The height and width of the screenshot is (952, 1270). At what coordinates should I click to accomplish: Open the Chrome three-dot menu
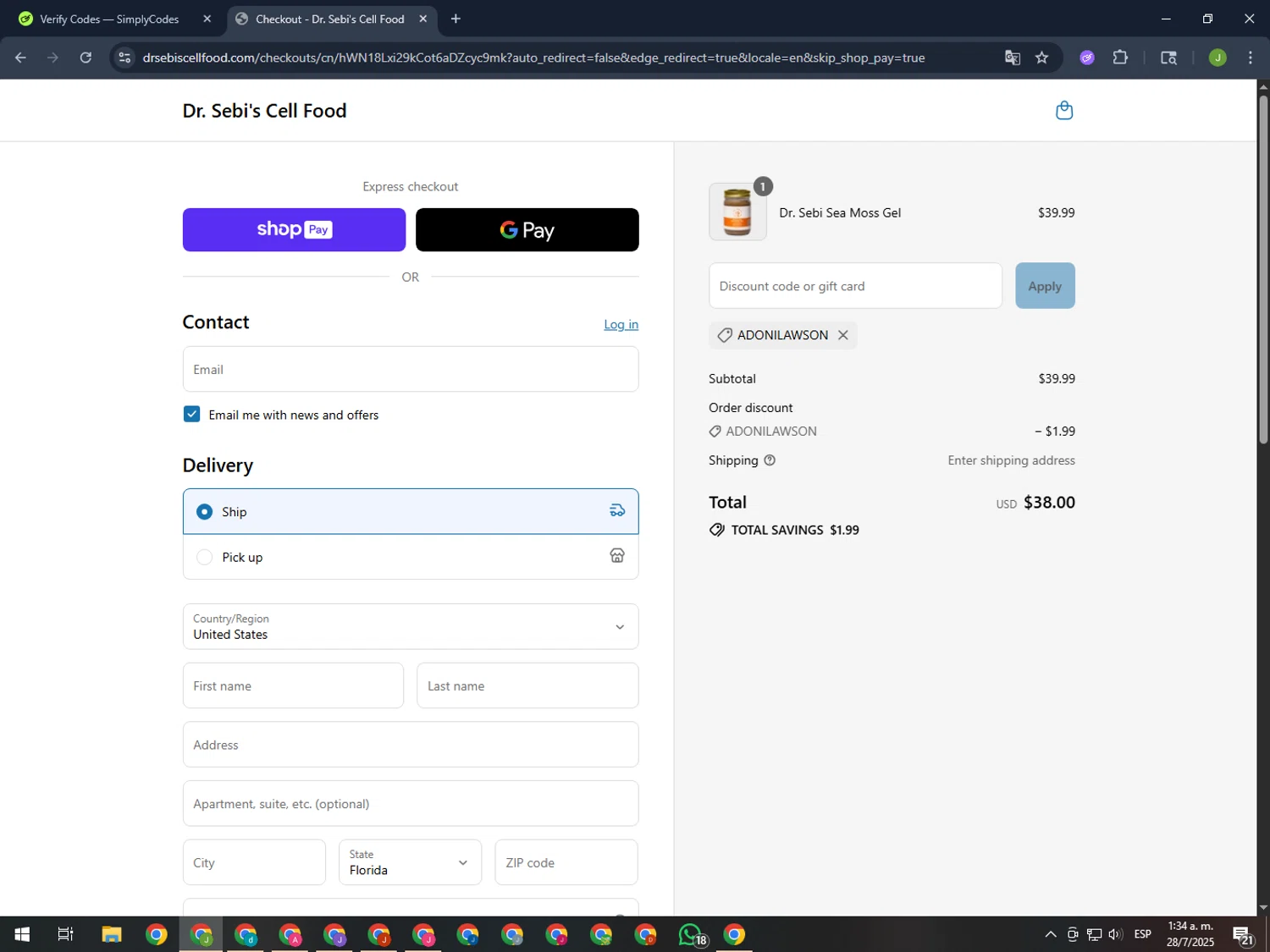coord(1250,58)
